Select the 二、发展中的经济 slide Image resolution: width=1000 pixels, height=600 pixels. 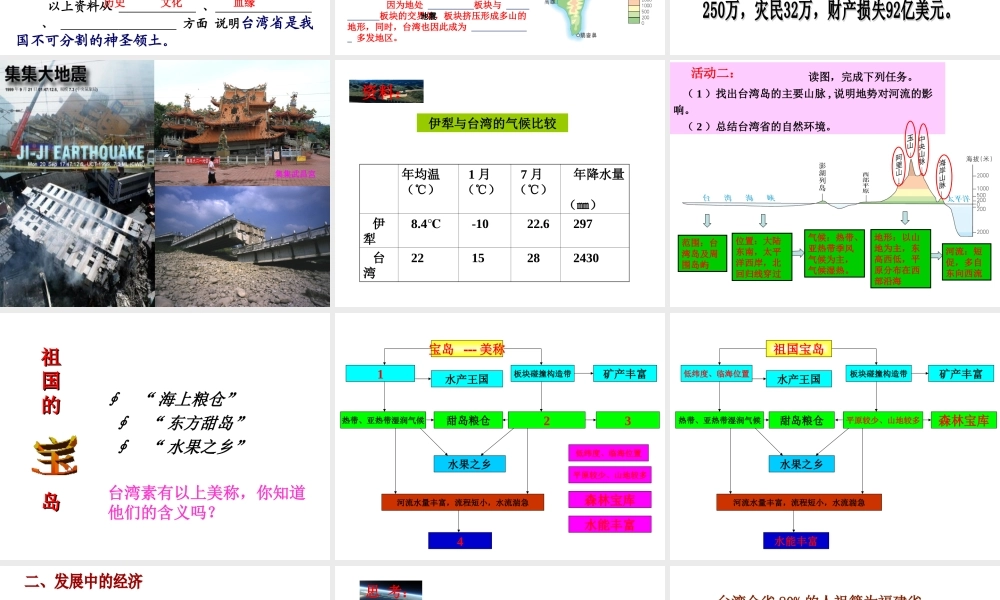point(165,583)
